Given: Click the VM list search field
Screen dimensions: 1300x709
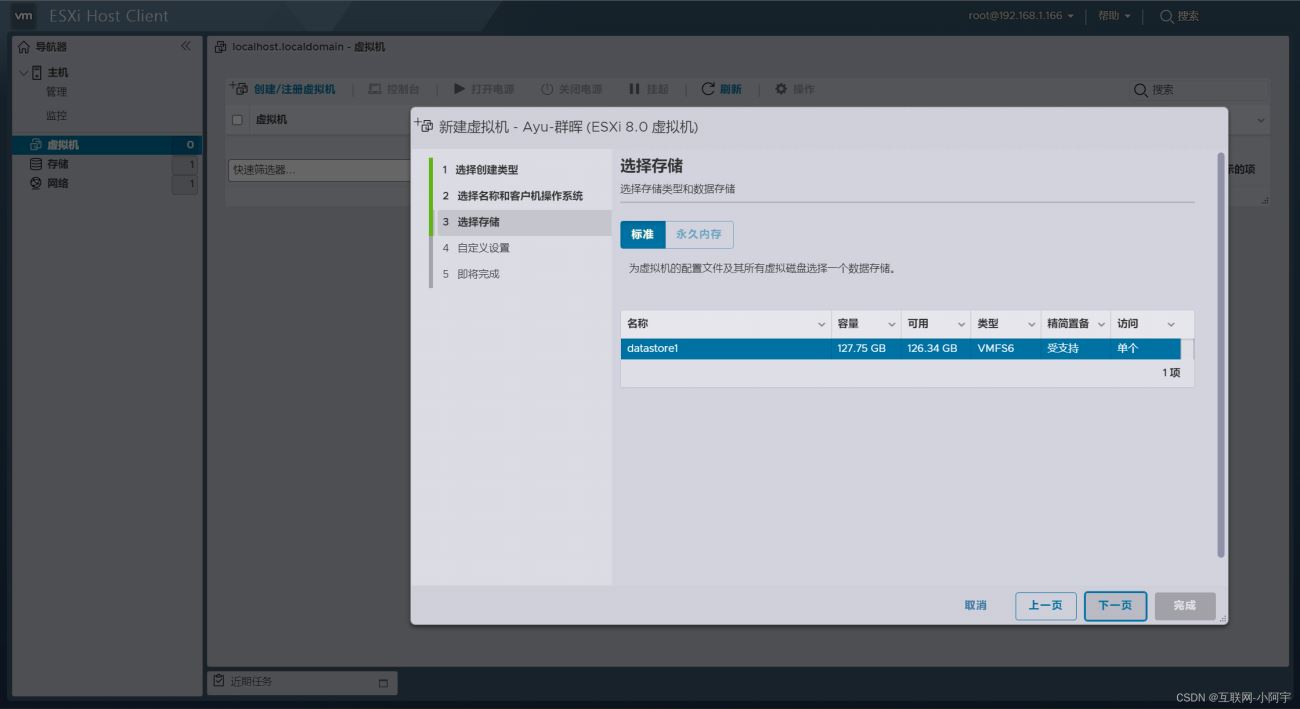Looking at the screenshot, I should pyautogui.click(x=1198, y=90).
